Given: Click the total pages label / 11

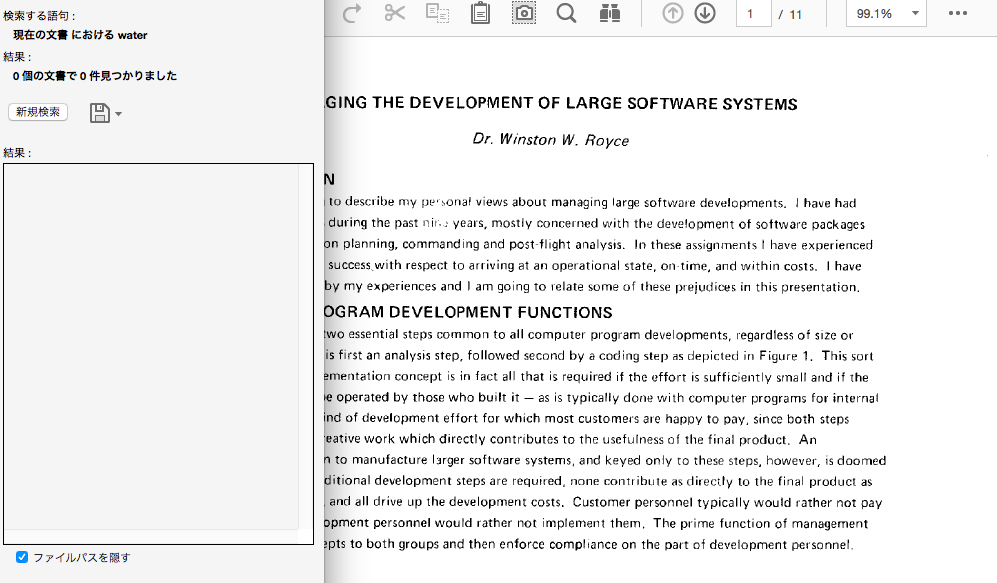Looking at the screenshot, I should (x=790, y=14).
